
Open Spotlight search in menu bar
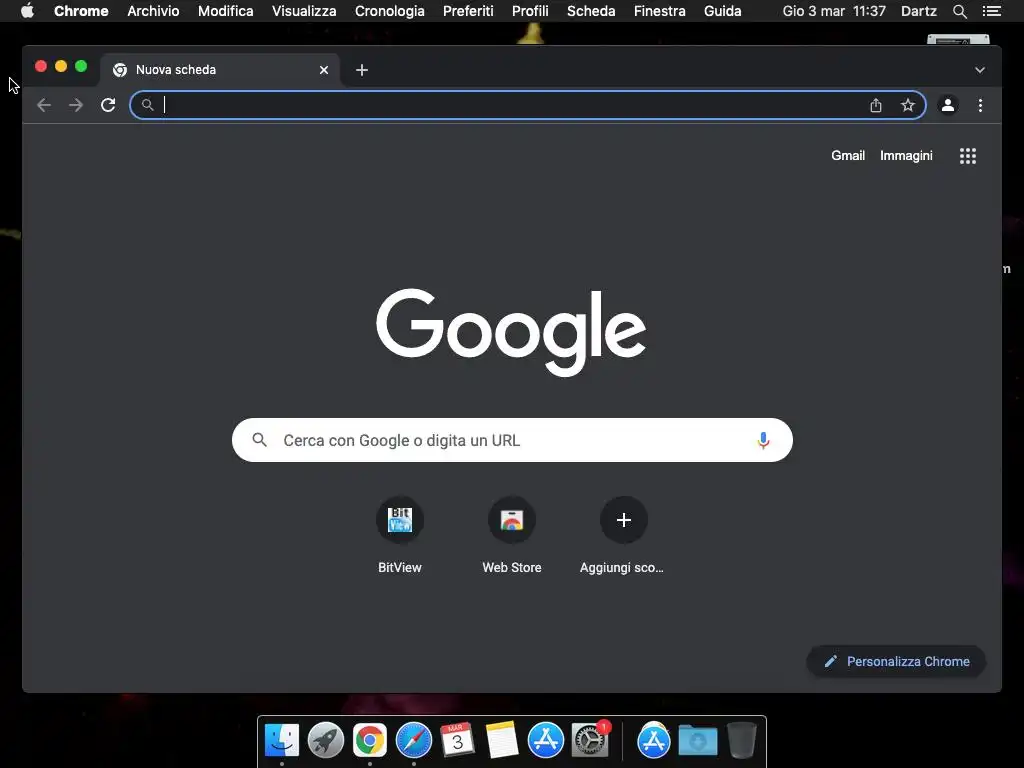point(959,11)
